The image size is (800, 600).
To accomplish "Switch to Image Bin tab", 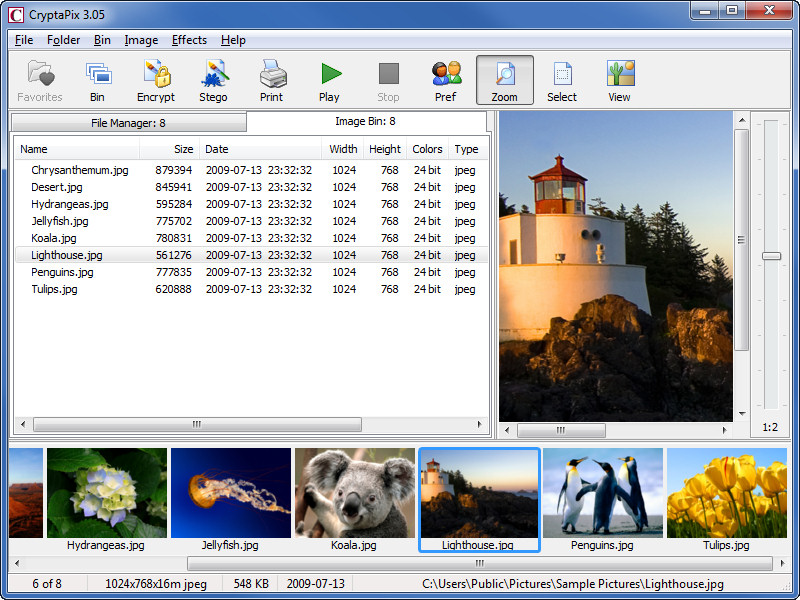I will click(365, 121).
